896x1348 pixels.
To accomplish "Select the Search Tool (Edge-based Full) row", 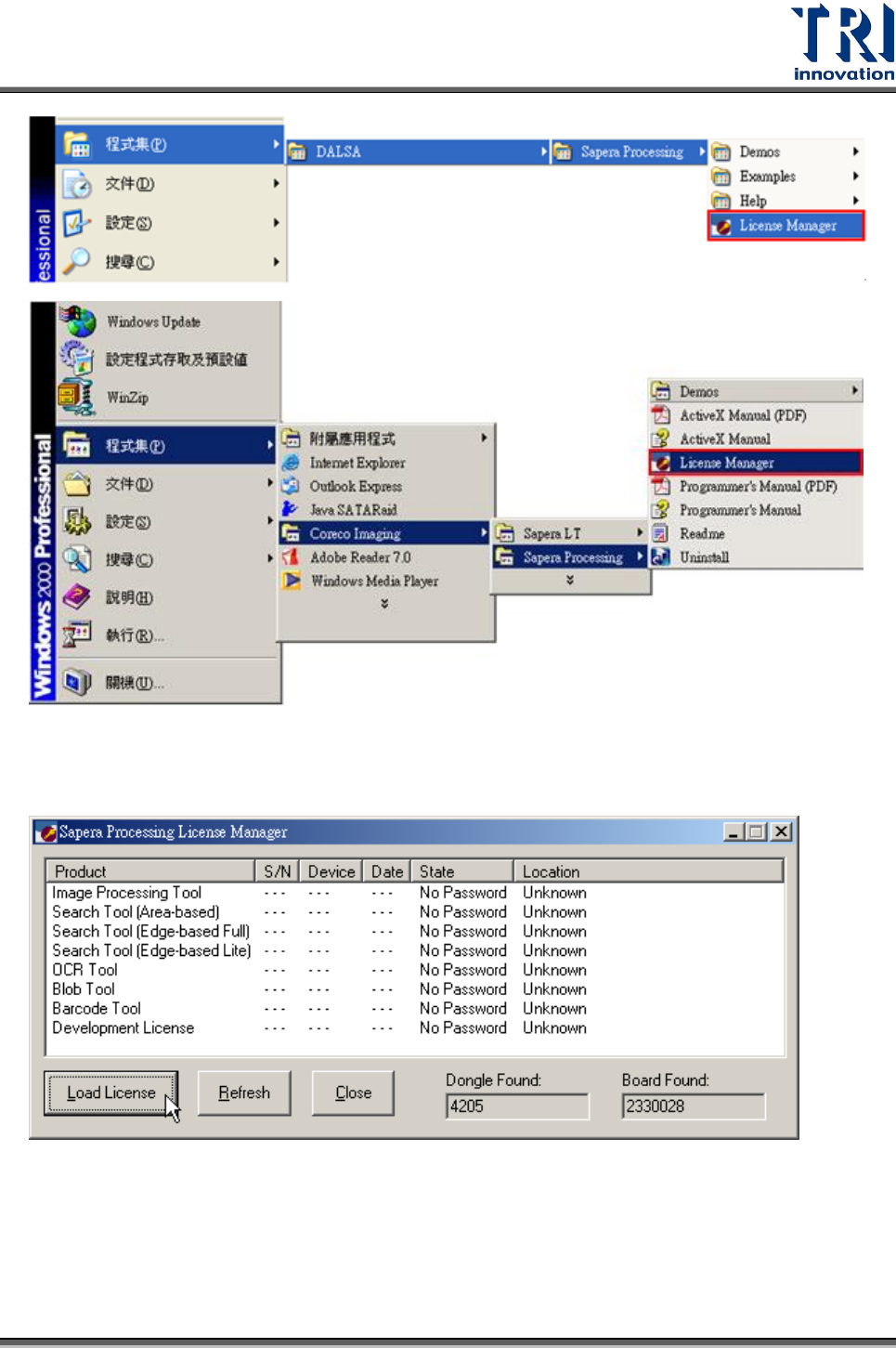I will (x=415, y=931).
